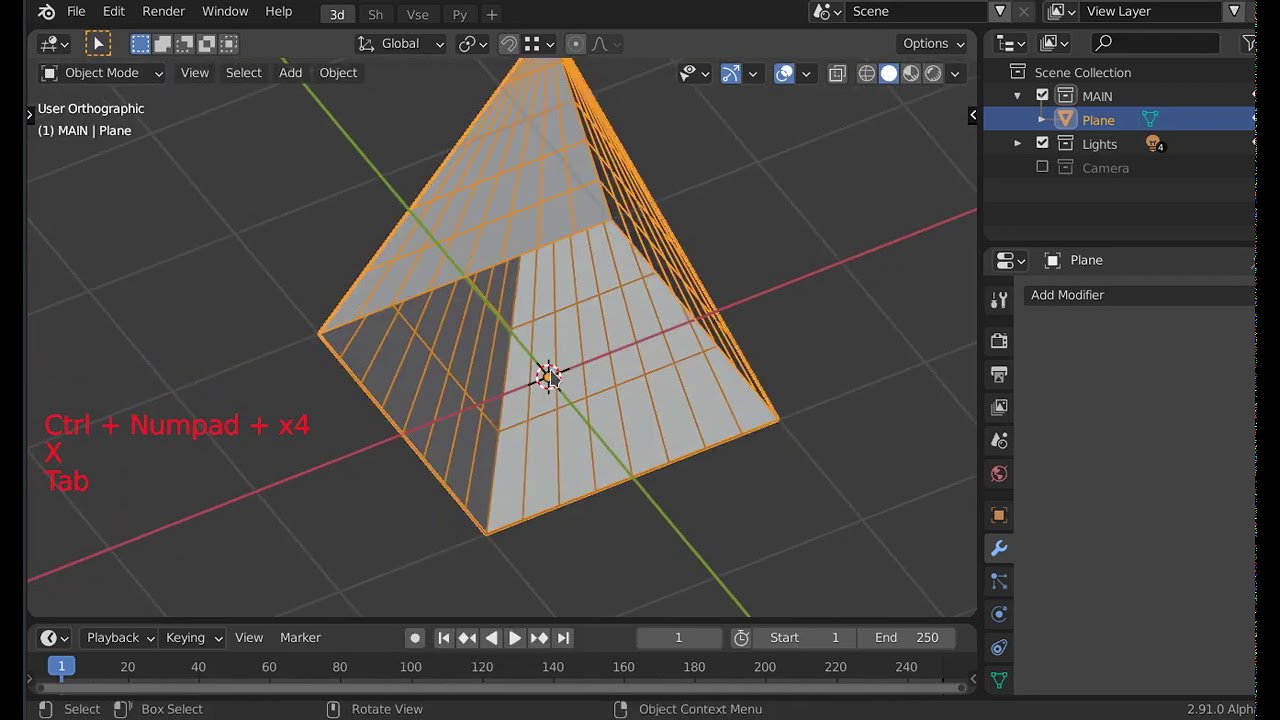This screenshot has height=720, width=1280.
Task: Toggle X-ray view icon
Action: click(x=837, y=73)
